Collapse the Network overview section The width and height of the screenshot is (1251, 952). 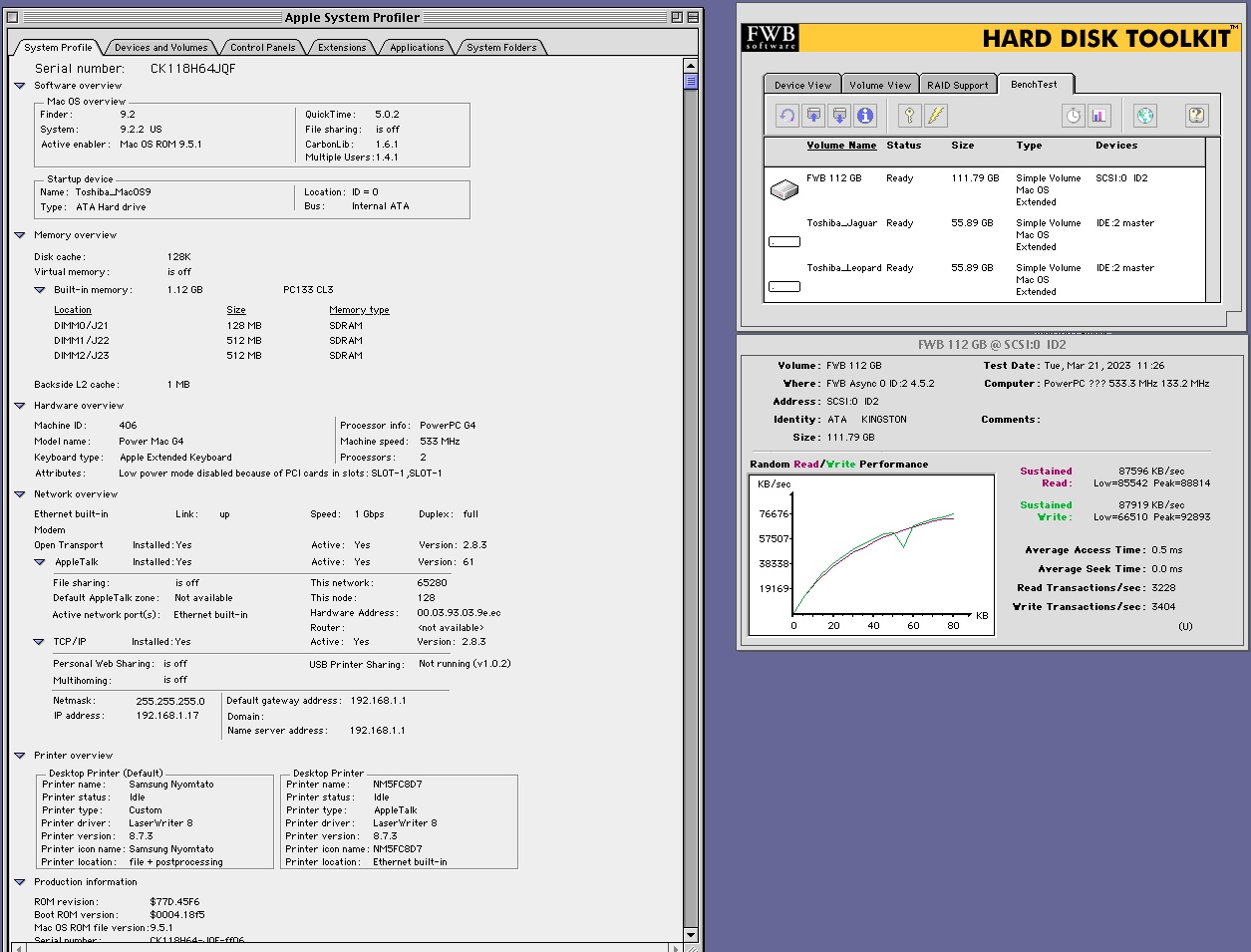click(20, 494)
